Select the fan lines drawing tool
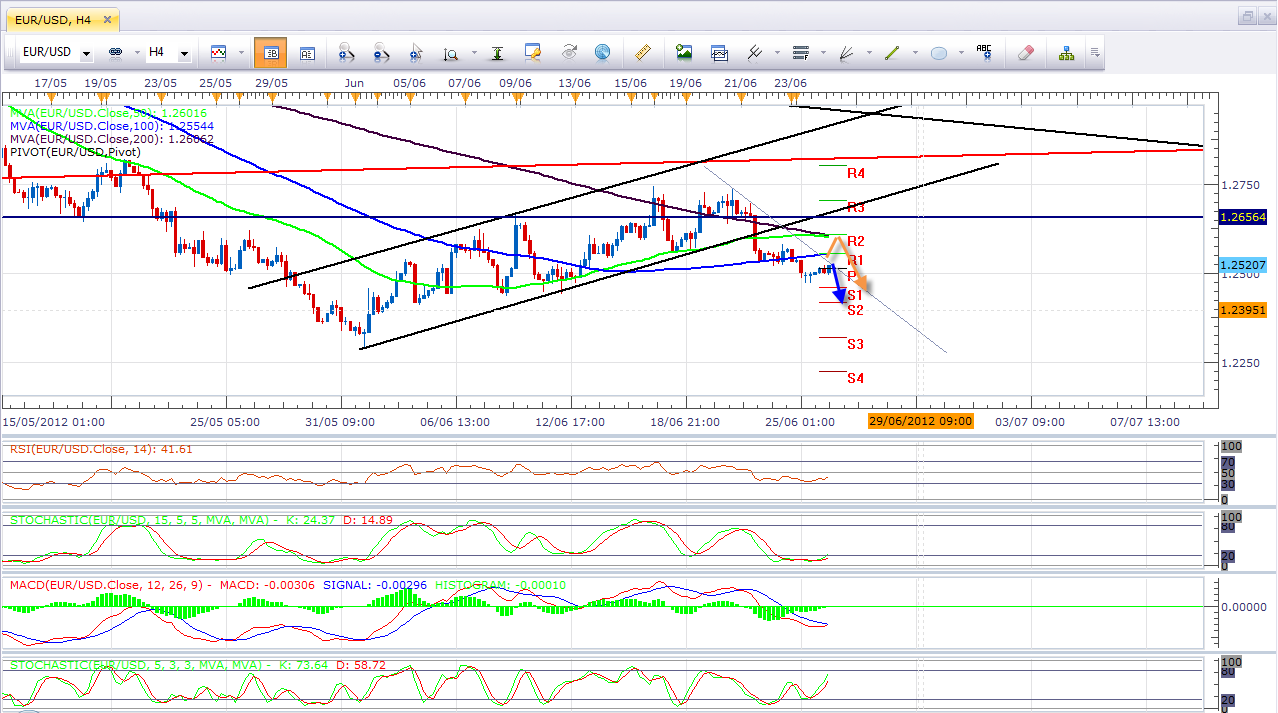Screen dimensions: 1278x713 [x=847, y=52]
